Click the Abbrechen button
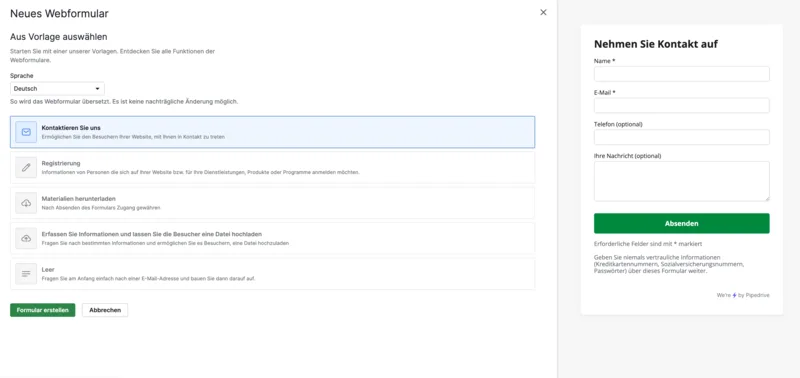Viewport: 800px width, 378px height. pyautogui.click(x=105, y=310)
